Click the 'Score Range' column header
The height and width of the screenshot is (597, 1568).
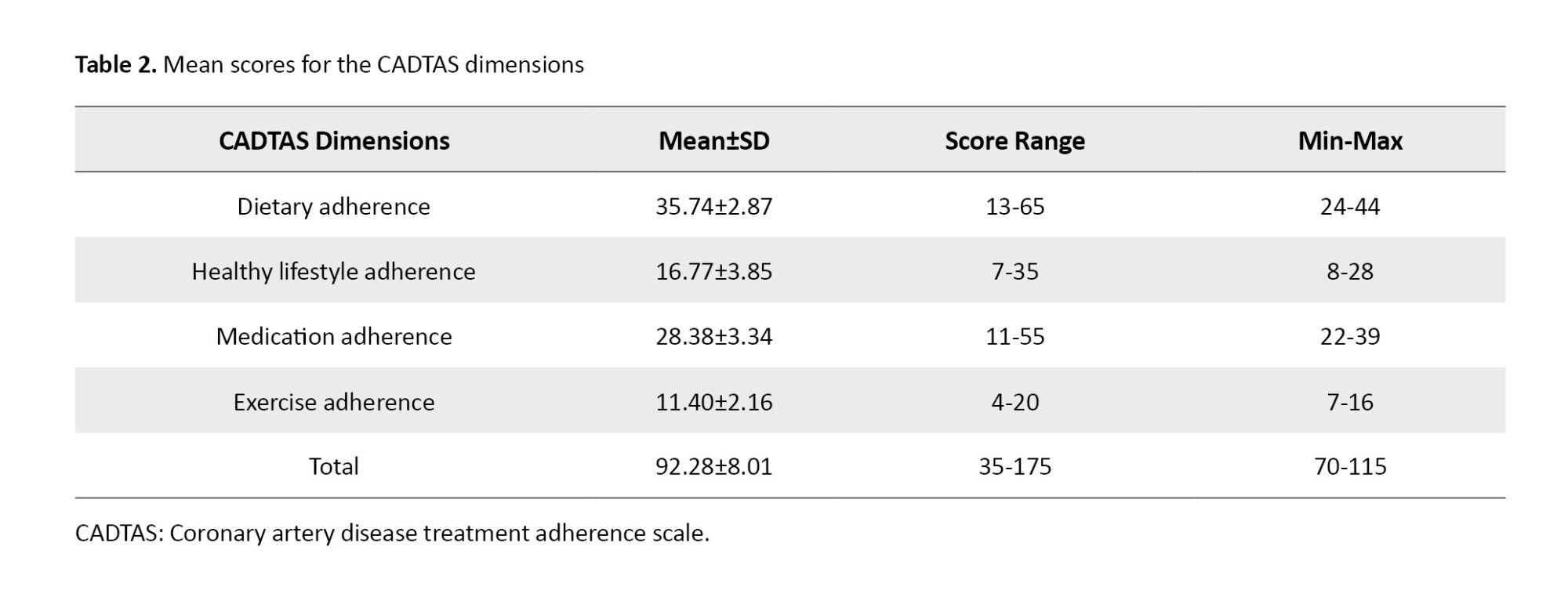click(1014, 141)
